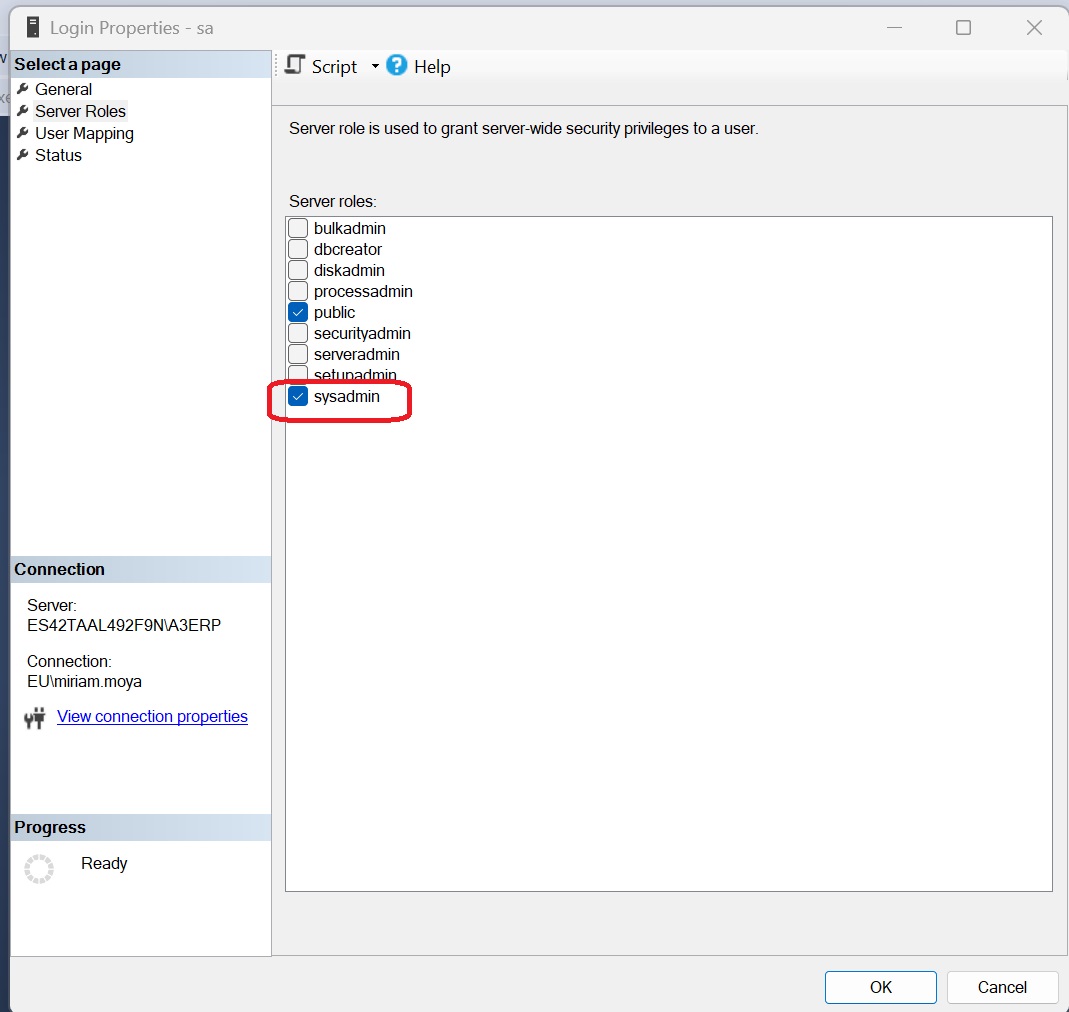Minimize the Login Properties window
The width and height of the screenshot is (1069, 1012).
[894, 27]
